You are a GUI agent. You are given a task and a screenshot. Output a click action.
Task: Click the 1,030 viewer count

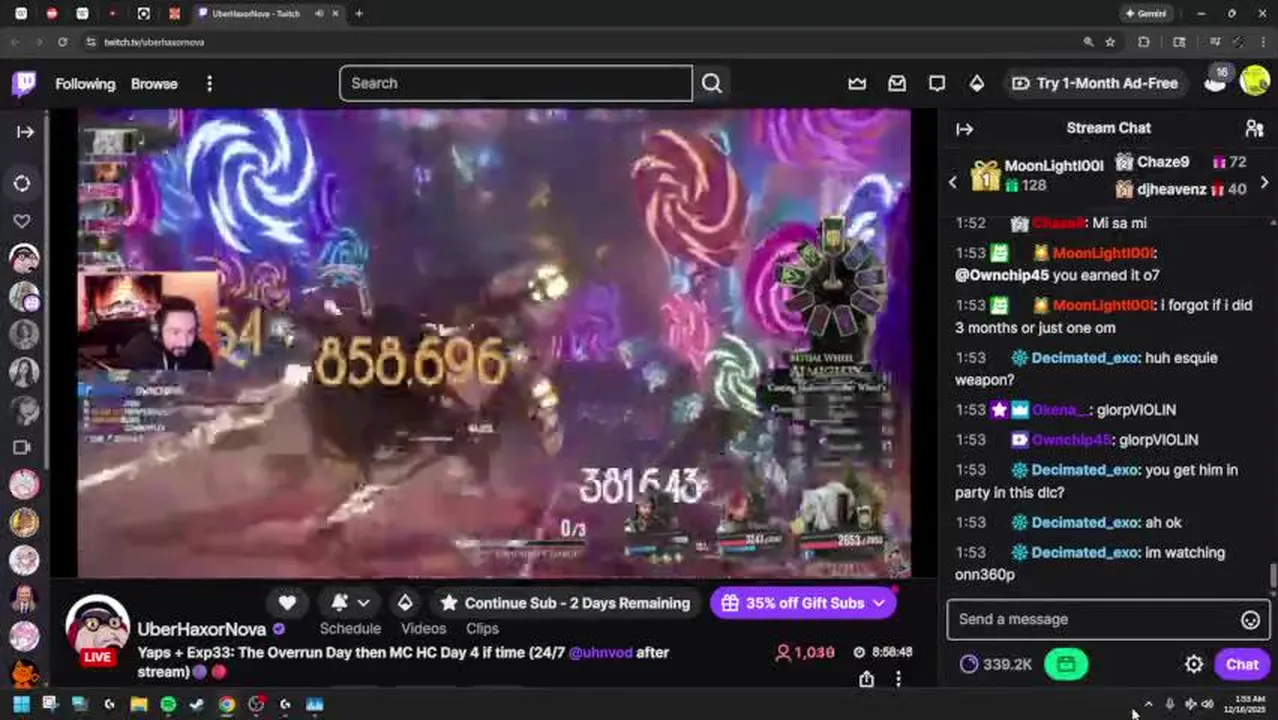coord(805,652)
